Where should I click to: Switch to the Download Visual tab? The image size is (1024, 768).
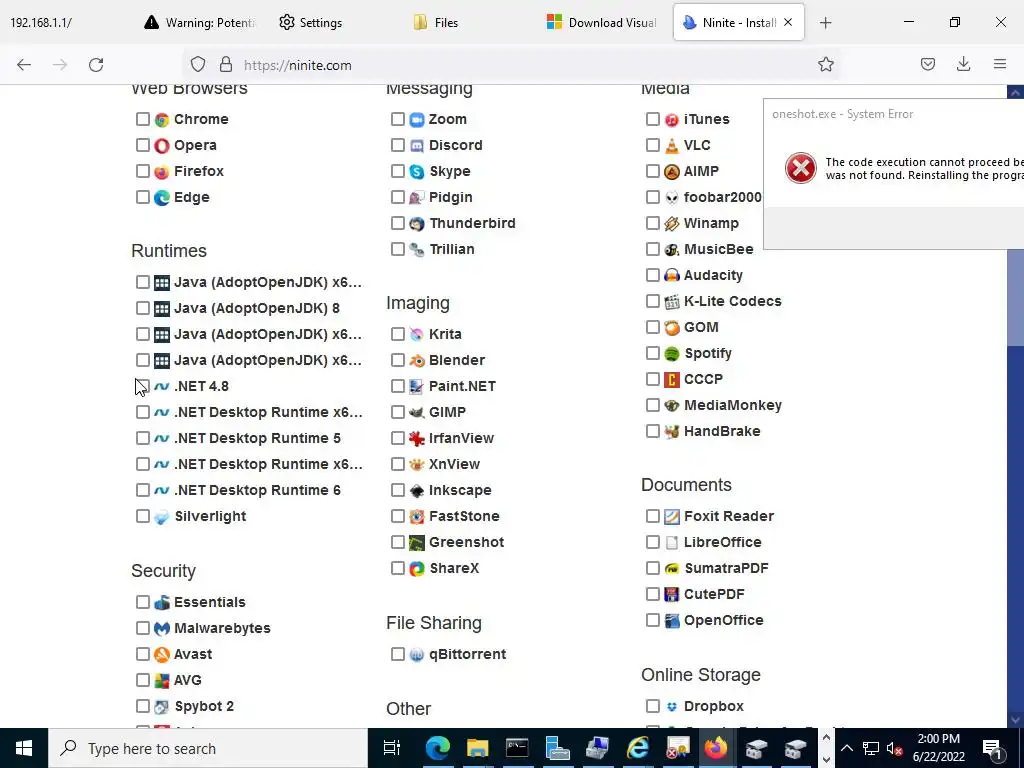pos(601,22)
